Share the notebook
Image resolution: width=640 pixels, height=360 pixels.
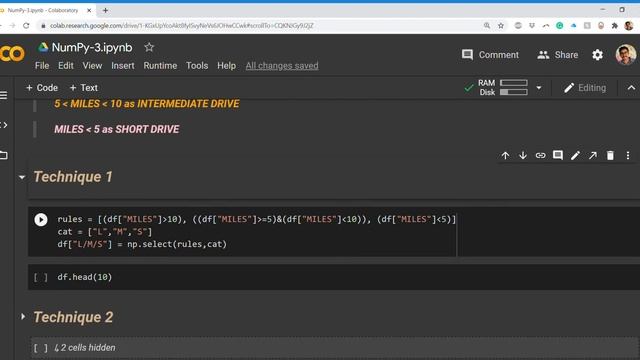click(x=558, y=55)
